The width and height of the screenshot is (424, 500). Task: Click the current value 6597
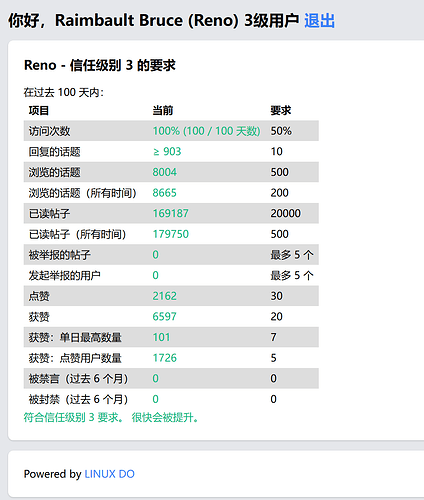[x=165, y=317]
